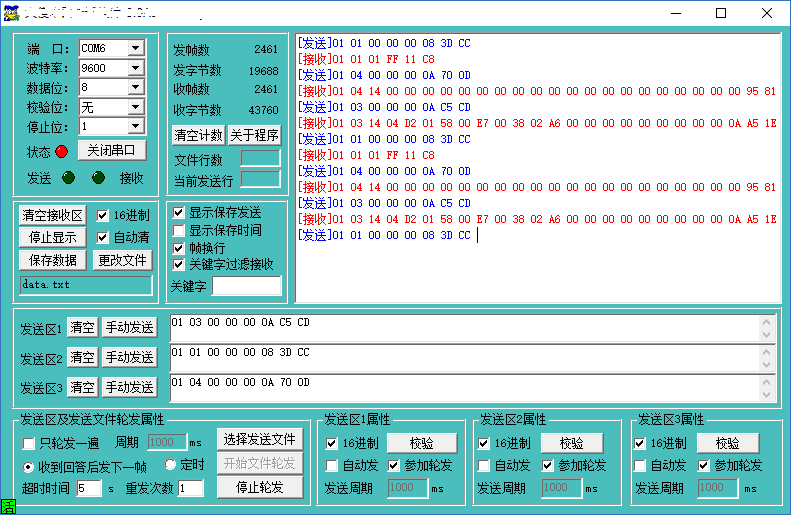Click the red serial port status indicator
Viewport: 791px width, 515px height.
(62, 151)
